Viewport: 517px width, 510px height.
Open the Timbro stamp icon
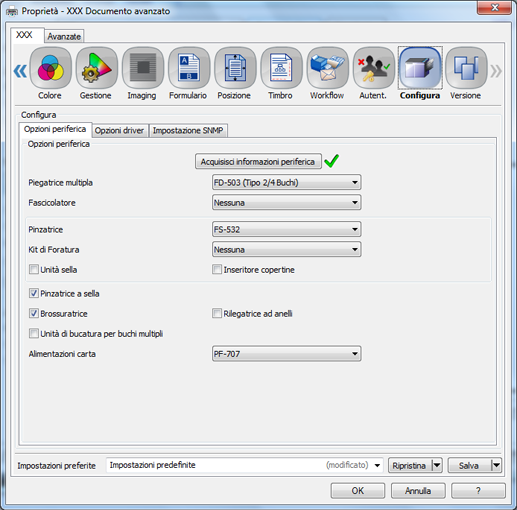[x=281, y=68]
